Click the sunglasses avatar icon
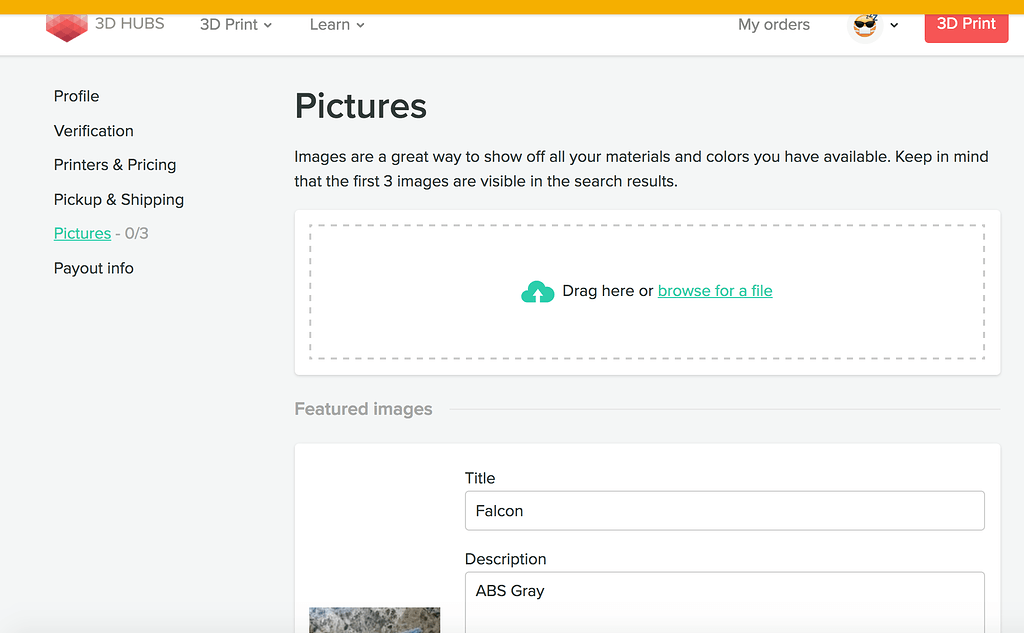Image resolution: width=1024 pixels, height=633 pixels. click(x=864, y=25)
